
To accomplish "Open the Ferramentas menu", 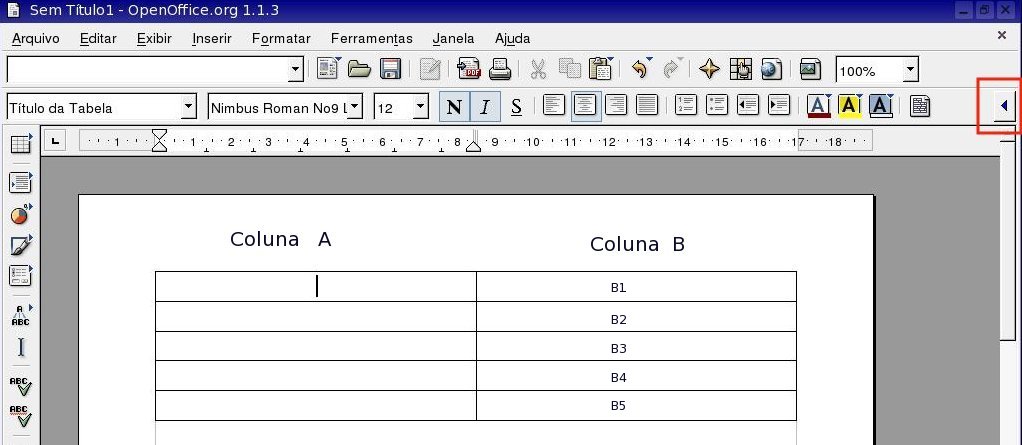I will 371,39.
